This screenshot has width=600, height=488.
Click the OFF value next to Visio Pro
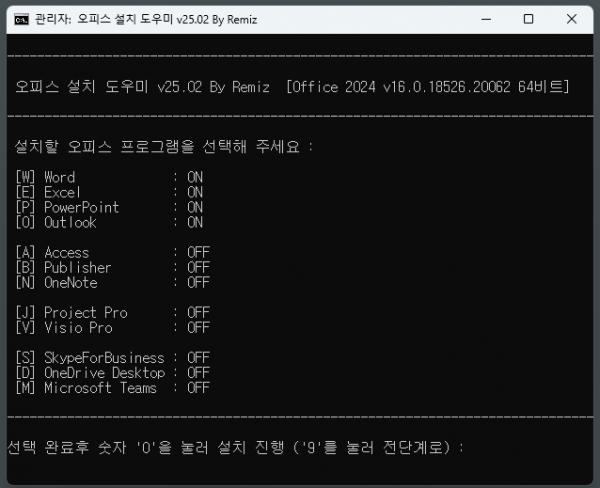pos(198,328)
